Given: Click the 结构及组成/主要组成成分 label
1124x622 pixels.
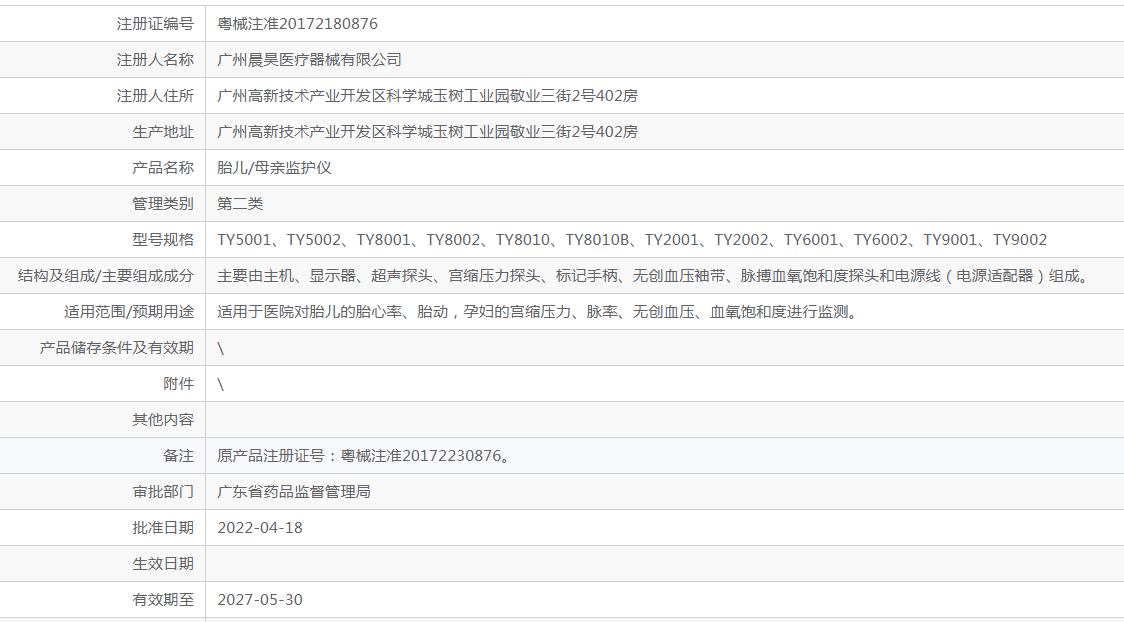Looking at the screenshot, I should point(106,276).
